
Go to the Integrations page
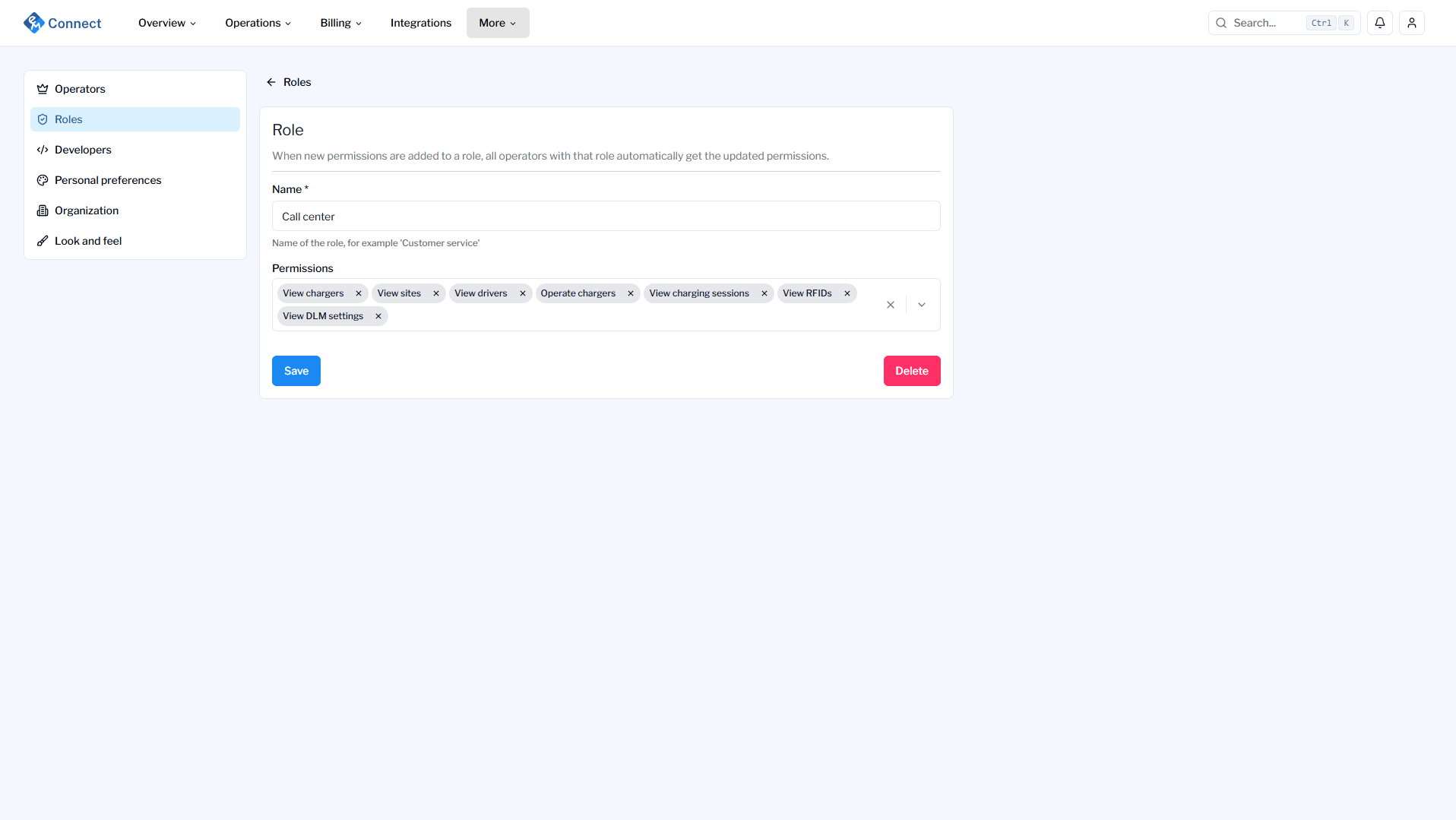click(420, 23)
